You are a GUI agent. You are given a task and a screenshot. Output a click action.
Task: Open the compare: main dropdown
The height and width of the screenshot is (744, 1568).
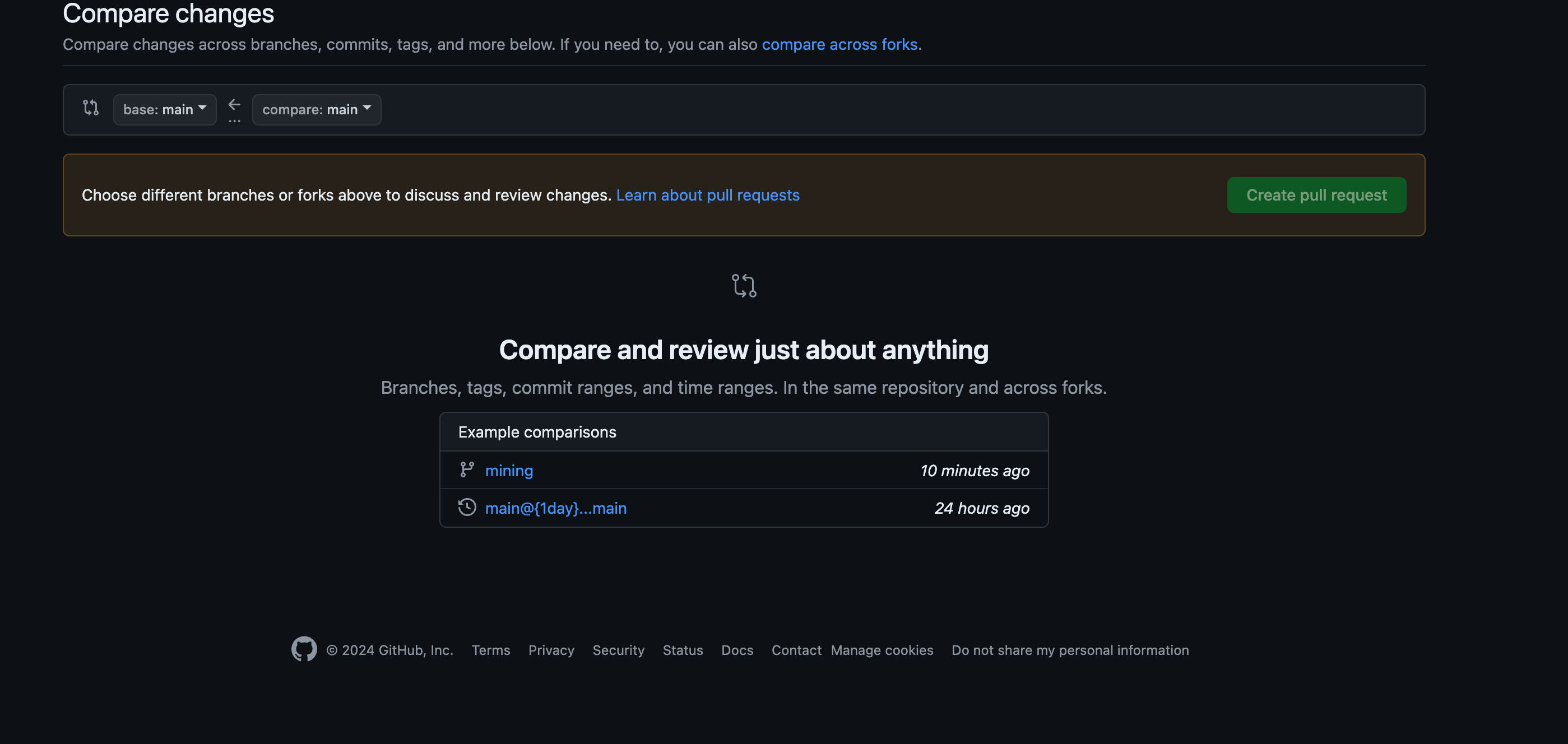(317, 109)
